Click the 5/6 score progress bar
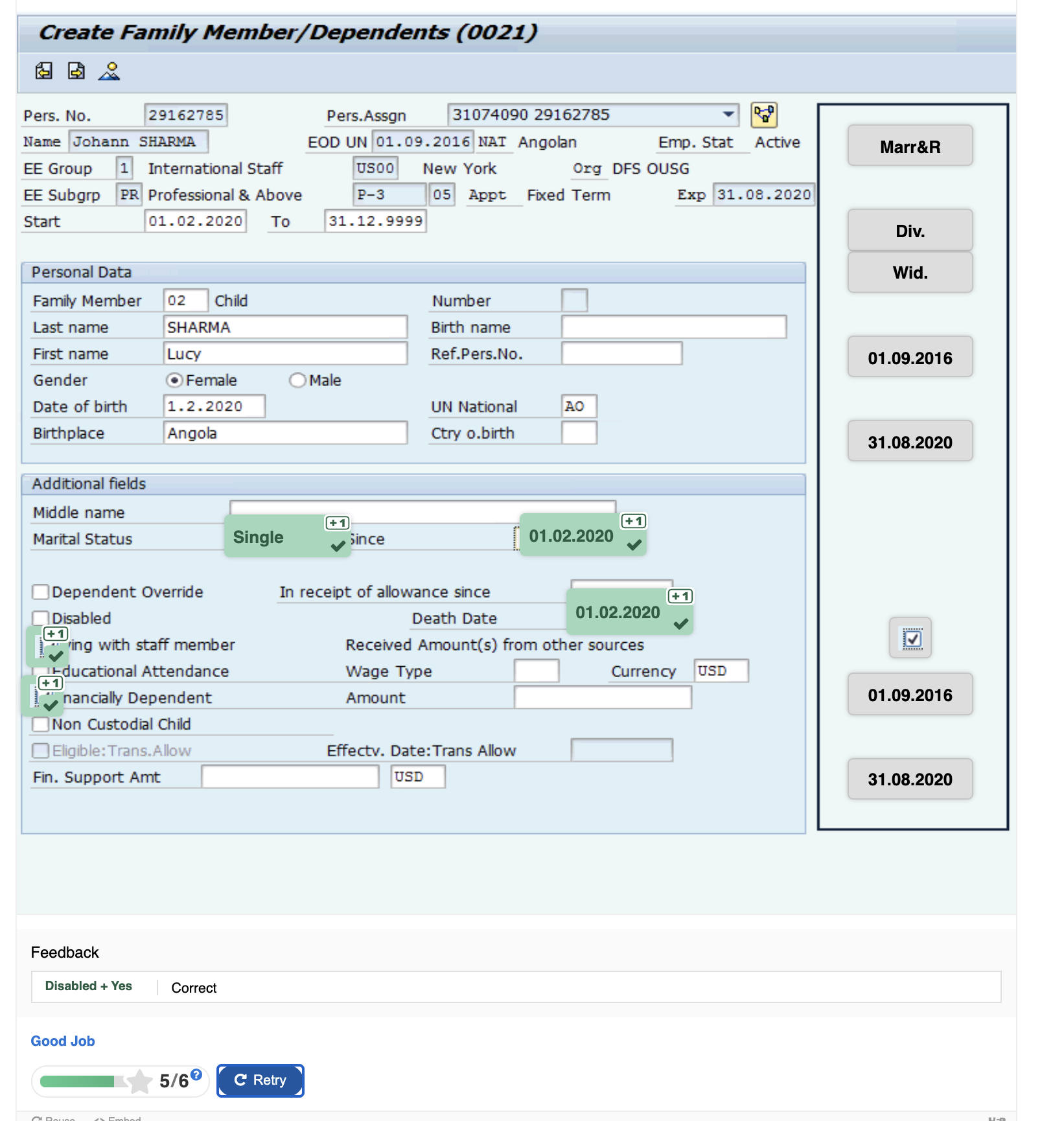The image size is (1064, 1121). [82, 1081]
